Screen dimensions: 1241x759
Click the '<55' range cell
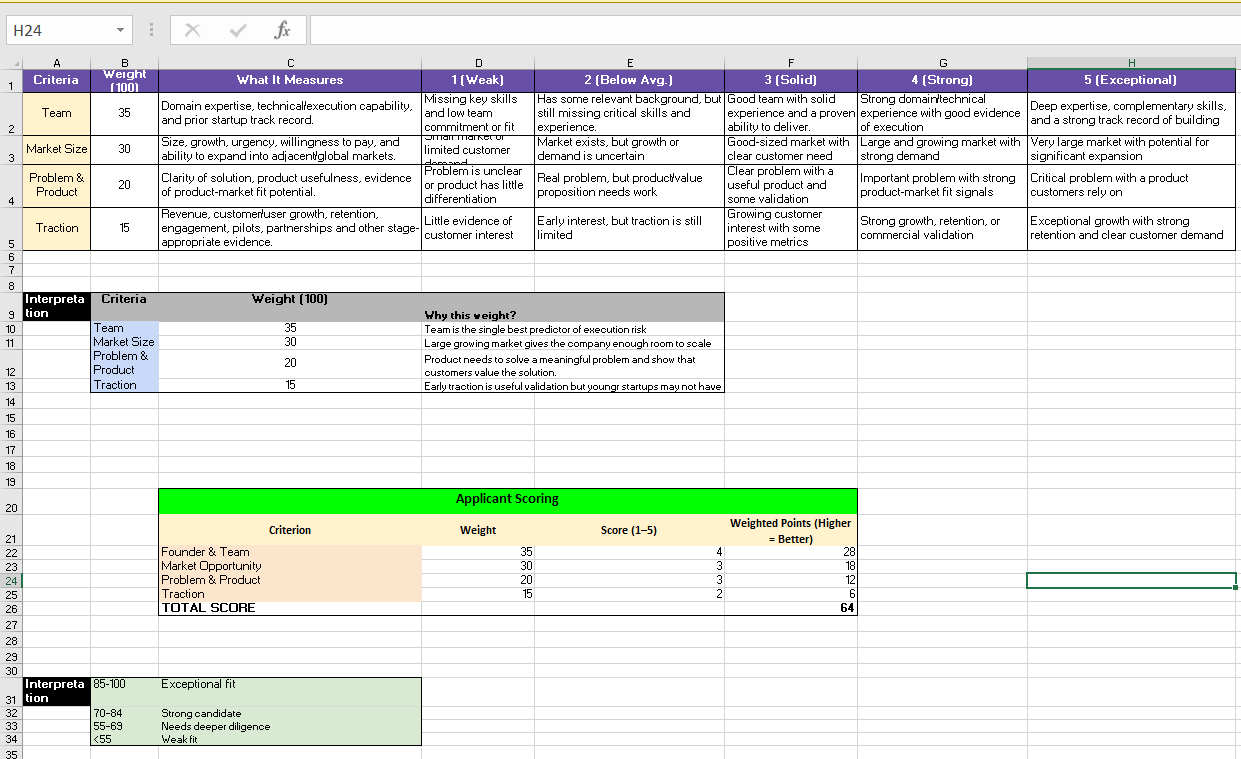(124, 739)
